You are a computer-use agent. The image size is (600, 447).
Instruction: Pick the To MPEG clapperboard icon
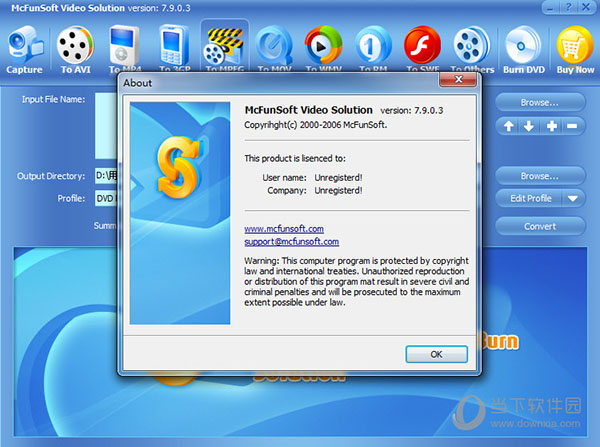point(225,47)
